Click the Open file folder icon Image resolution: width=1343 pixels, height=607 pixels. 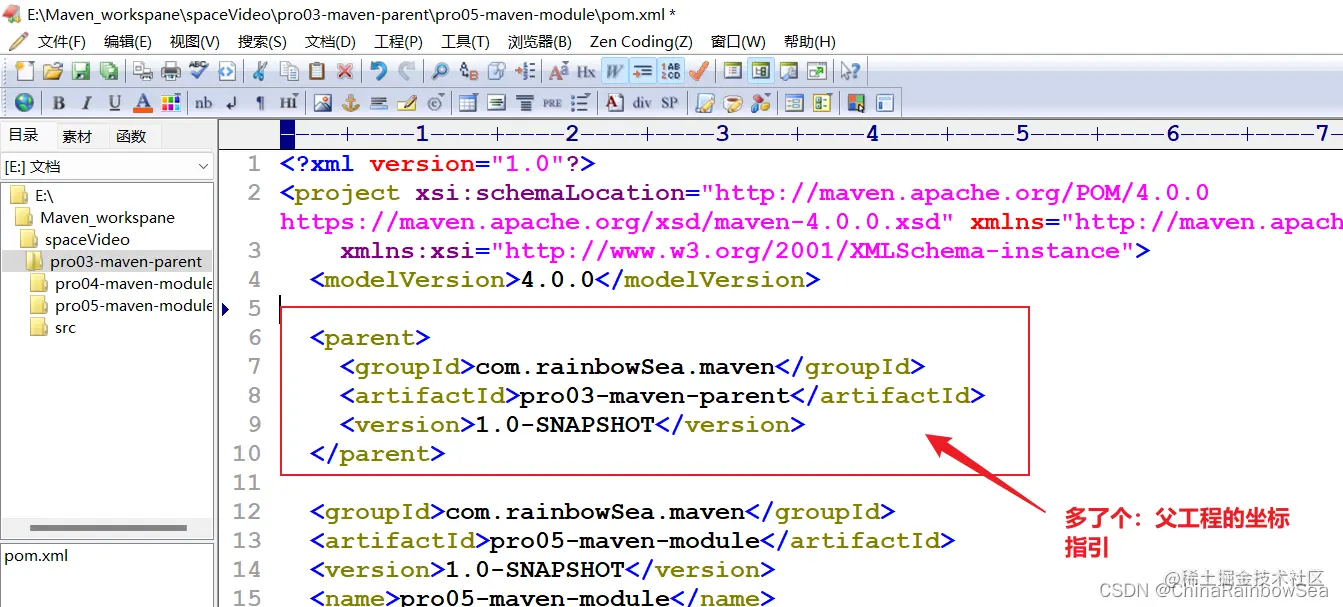(x=53, y=71)
